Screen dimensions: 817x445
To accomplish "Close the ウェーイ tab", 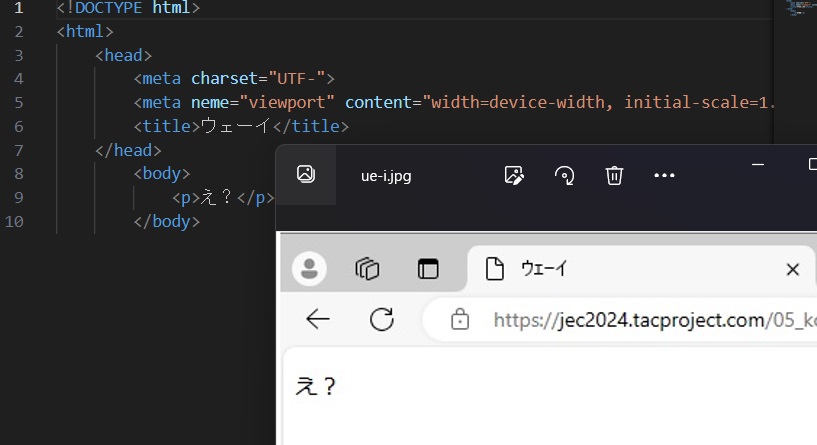I will (x=792, y=269).
